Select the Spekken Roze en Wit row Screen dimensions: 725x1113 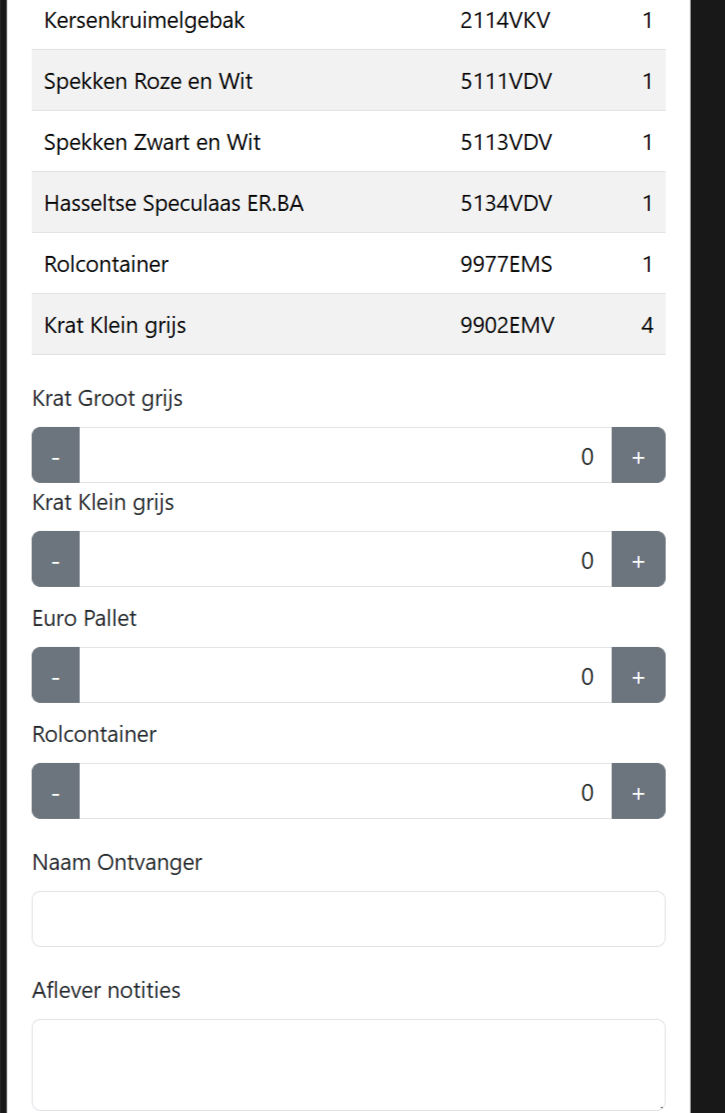[350, 81]
